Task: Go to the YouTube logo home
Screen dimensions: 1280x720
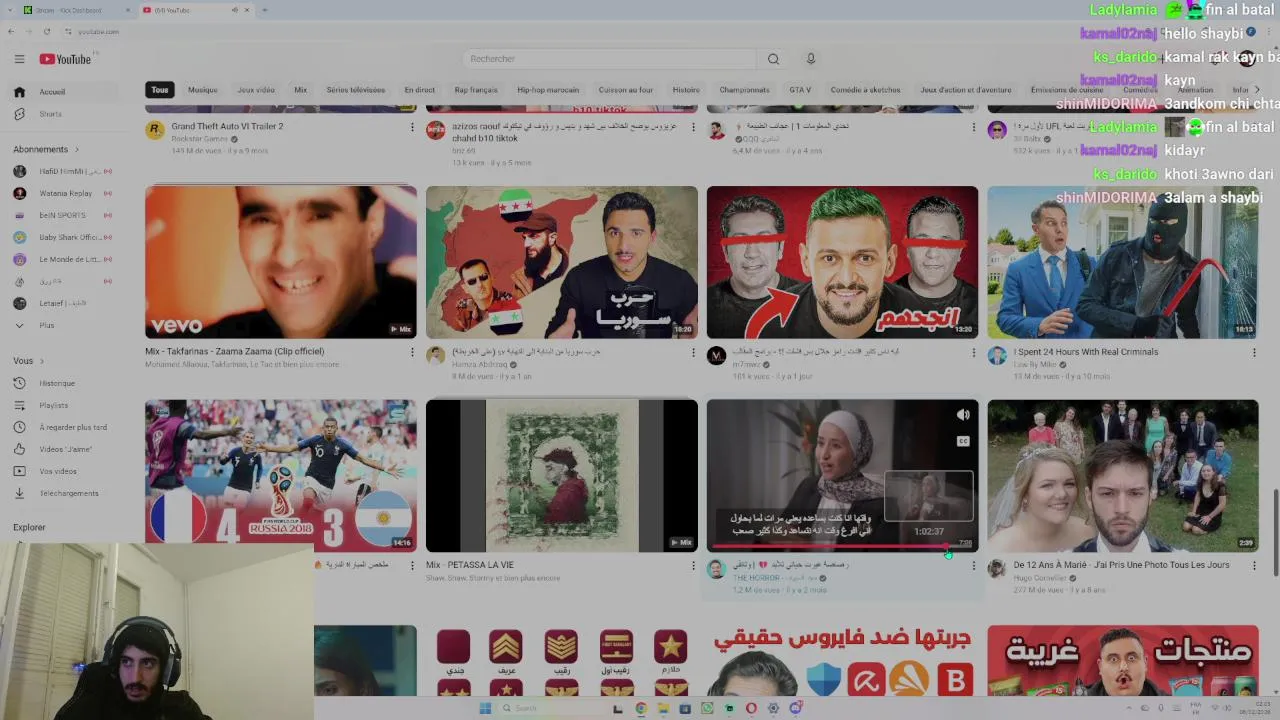Action: tap(66, 59)
